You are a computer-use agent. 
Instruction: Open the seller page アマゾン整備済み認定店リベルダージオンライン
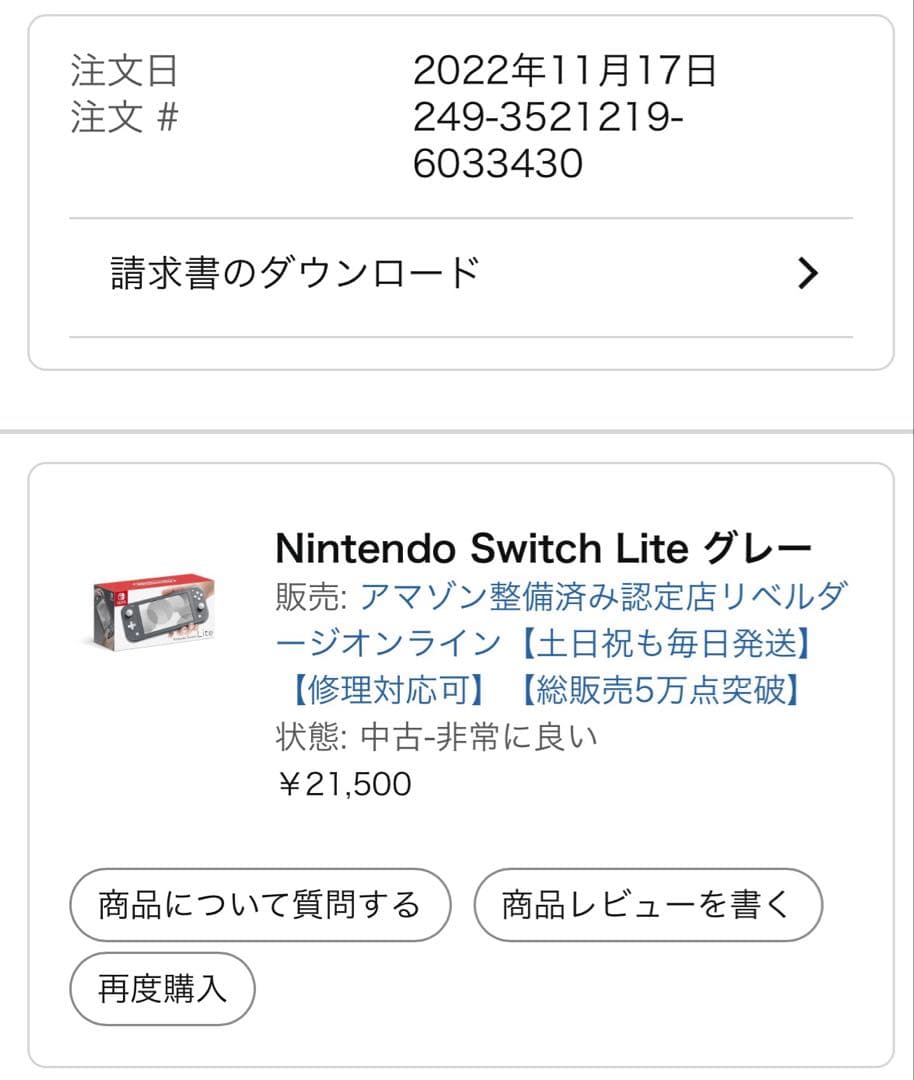point(600,595)
